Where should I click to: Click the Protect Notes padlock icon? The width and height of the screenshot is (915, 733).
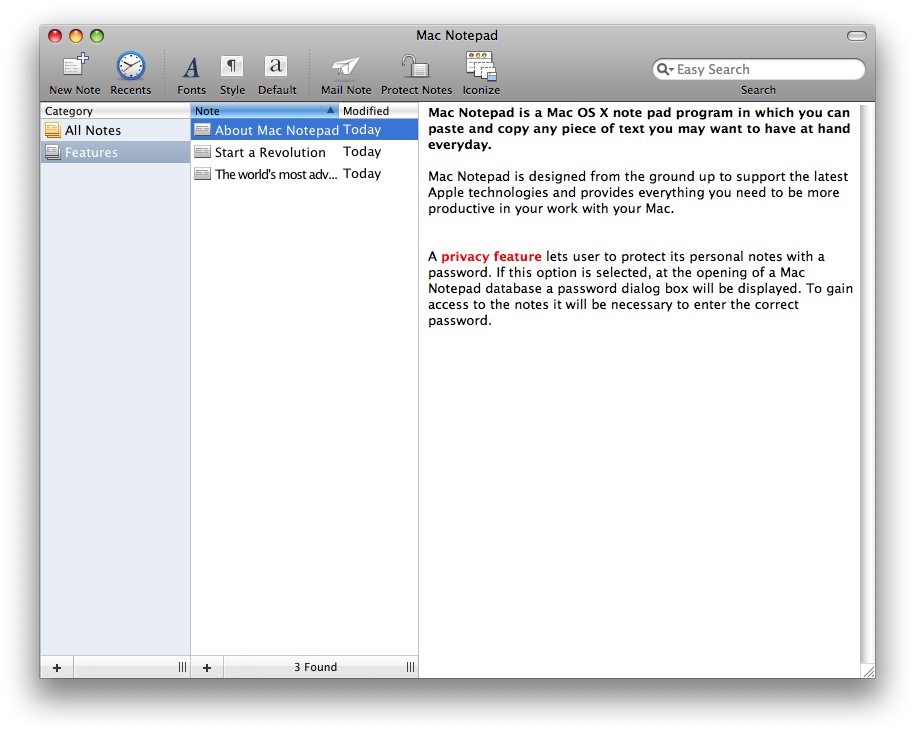tap(416, 67)
